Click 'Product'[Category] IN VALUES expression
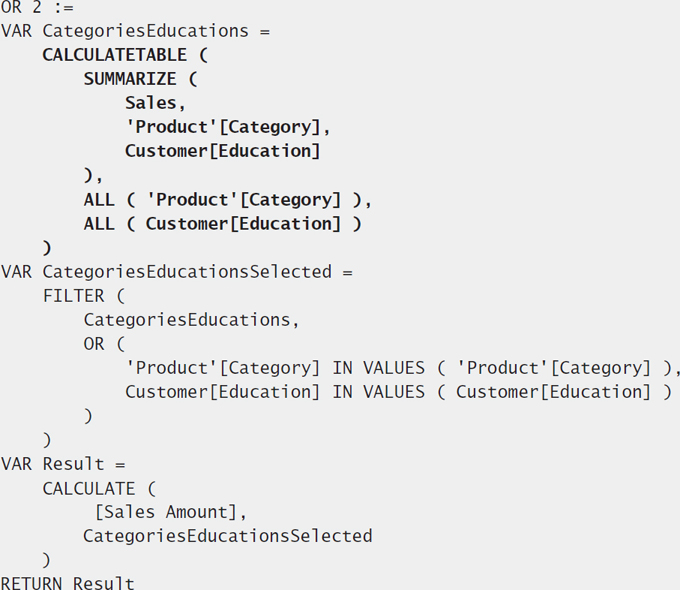 403,368
